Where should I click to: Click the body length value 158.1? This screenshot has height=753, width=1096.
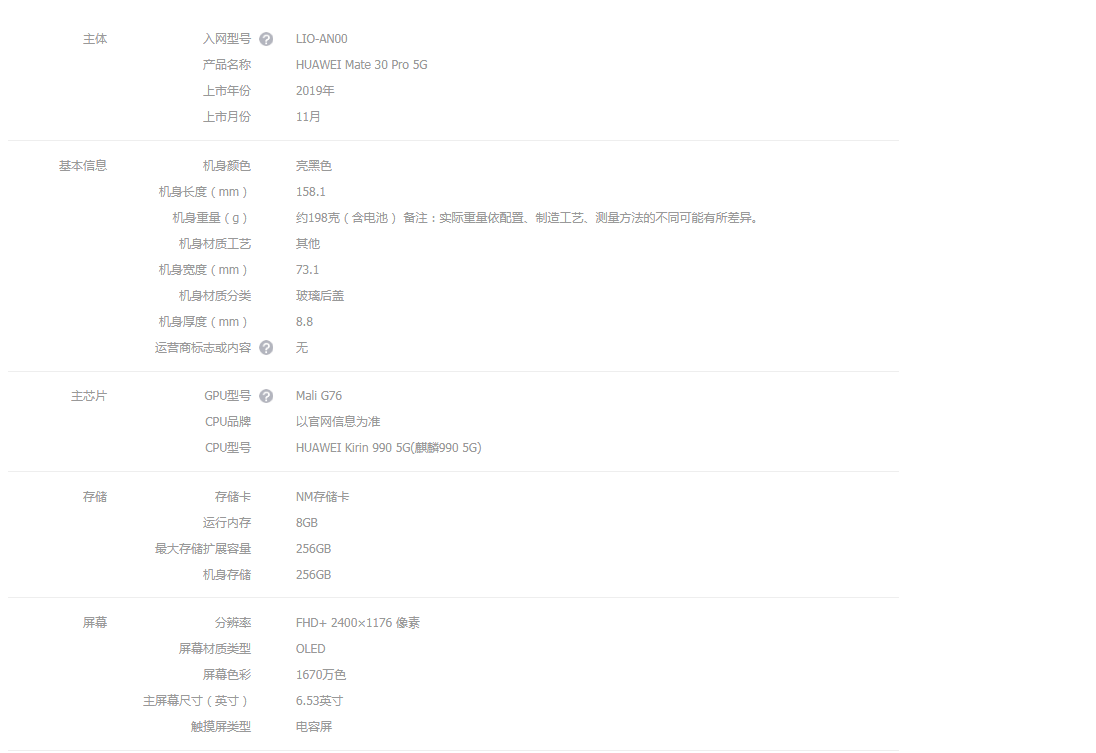(310, 192)
